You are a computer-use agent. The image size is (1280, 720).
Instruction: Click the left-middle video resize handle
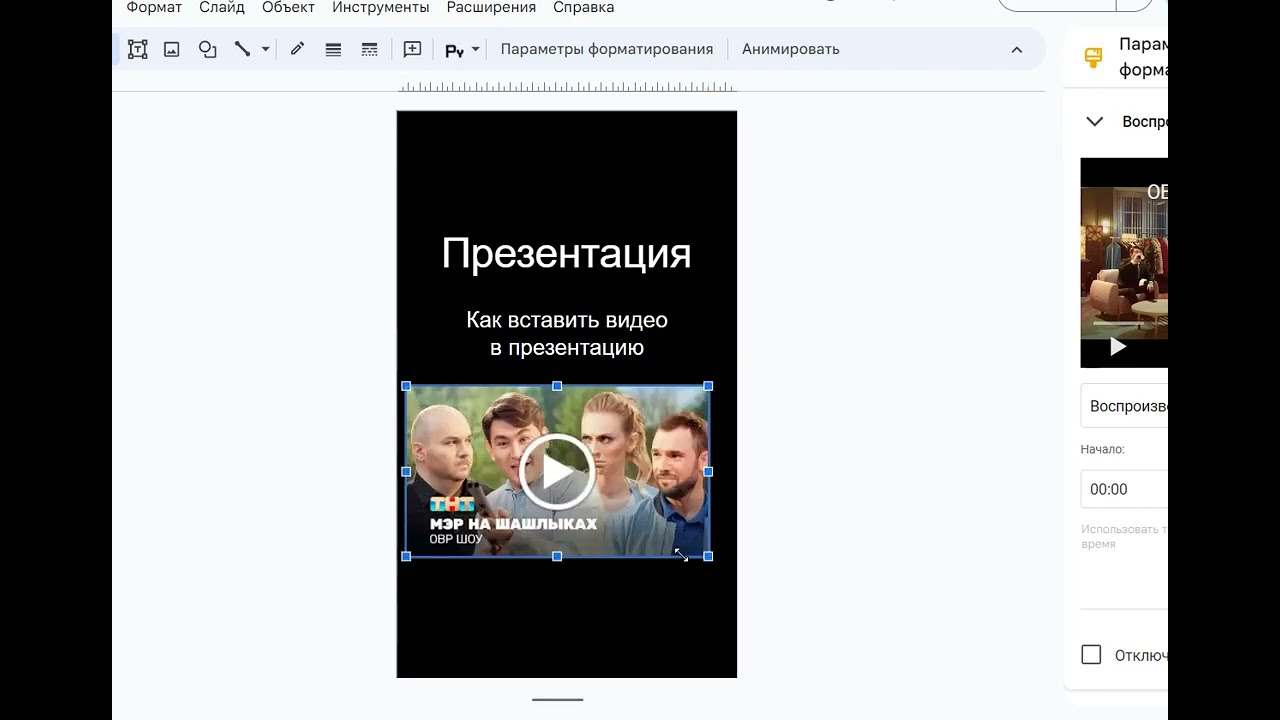click(x=406, y=471)
